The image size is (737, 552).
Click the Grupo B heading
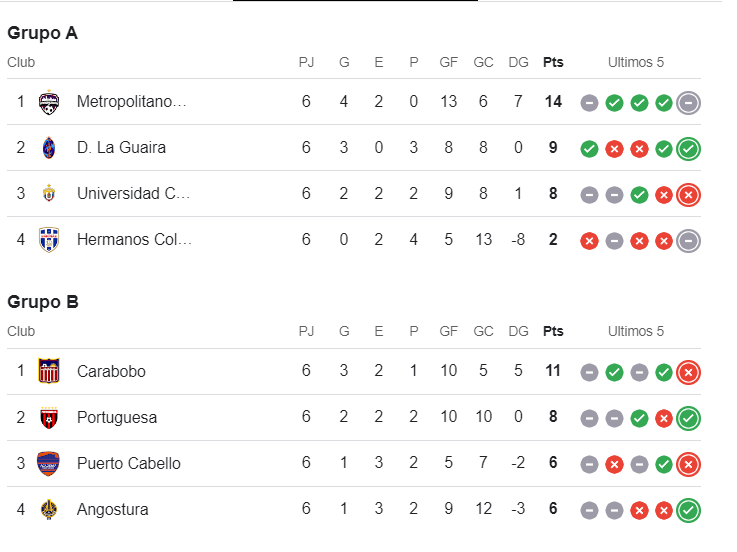click(43, 302)
